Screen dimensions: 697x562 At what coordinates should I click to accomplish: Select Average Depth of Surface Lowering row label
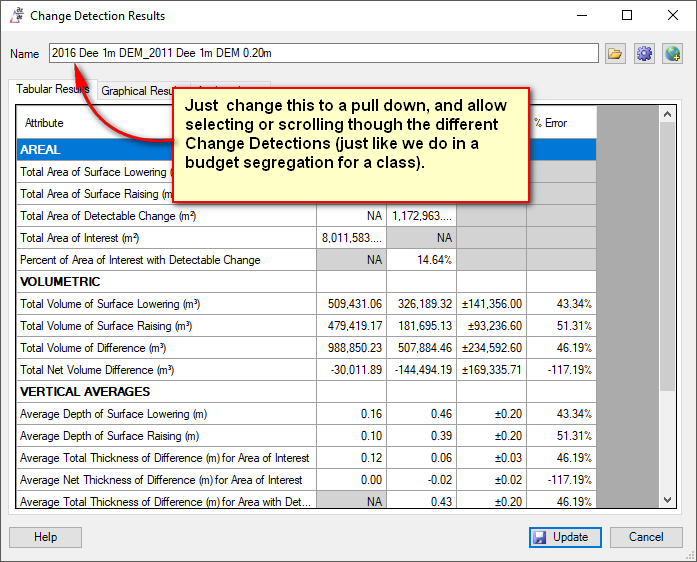point(113,414)
